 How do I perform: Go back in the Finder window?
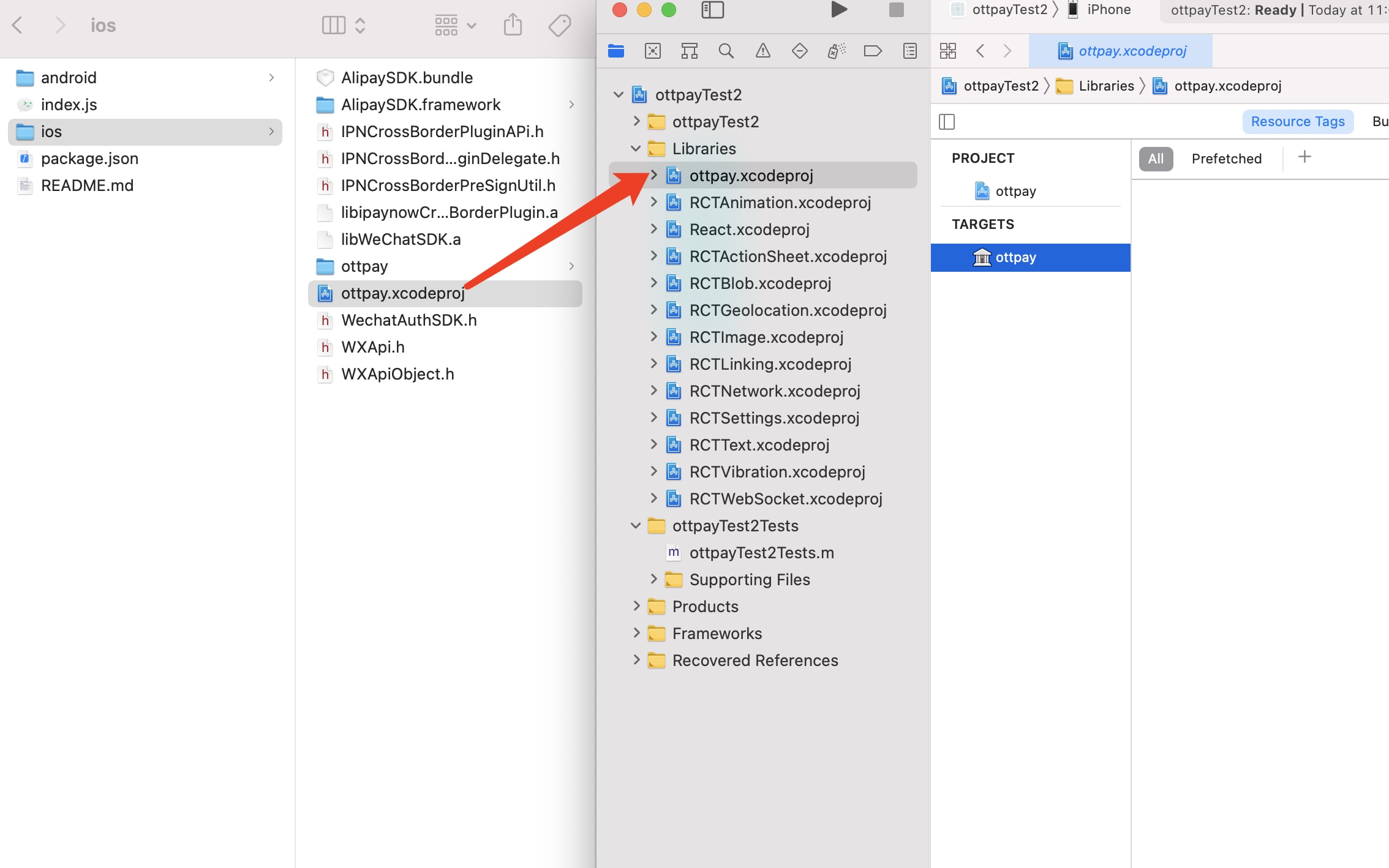coord(17,25)
